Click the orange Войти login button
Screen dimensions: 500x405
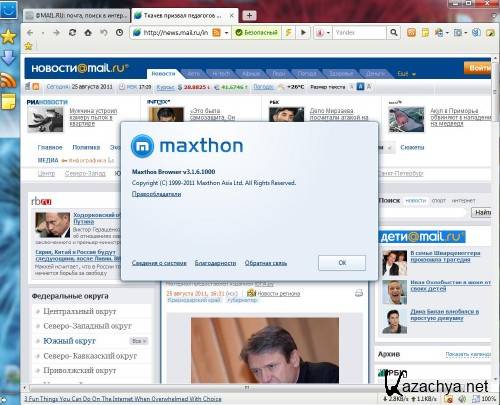pyautogui.click(x=478, y=68)
